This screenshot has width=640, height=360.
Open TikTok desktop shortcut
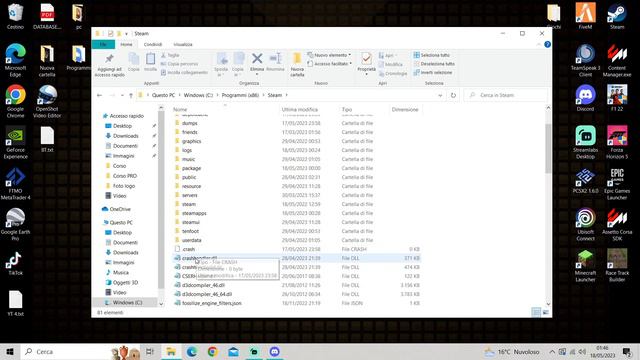[16, 263]
